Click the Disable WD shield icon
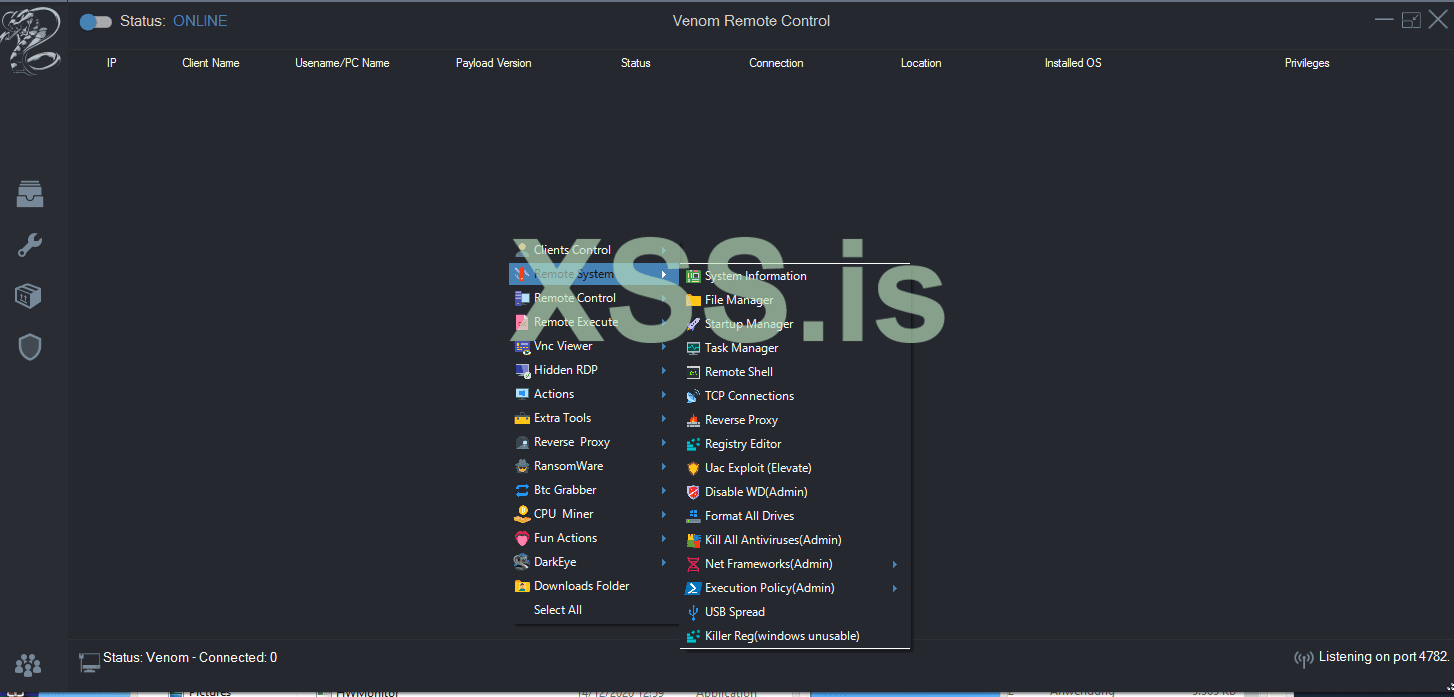Image resolution: width=1454 pixels, height=697 pixels. pyautogui.click(x=694, y=492)
